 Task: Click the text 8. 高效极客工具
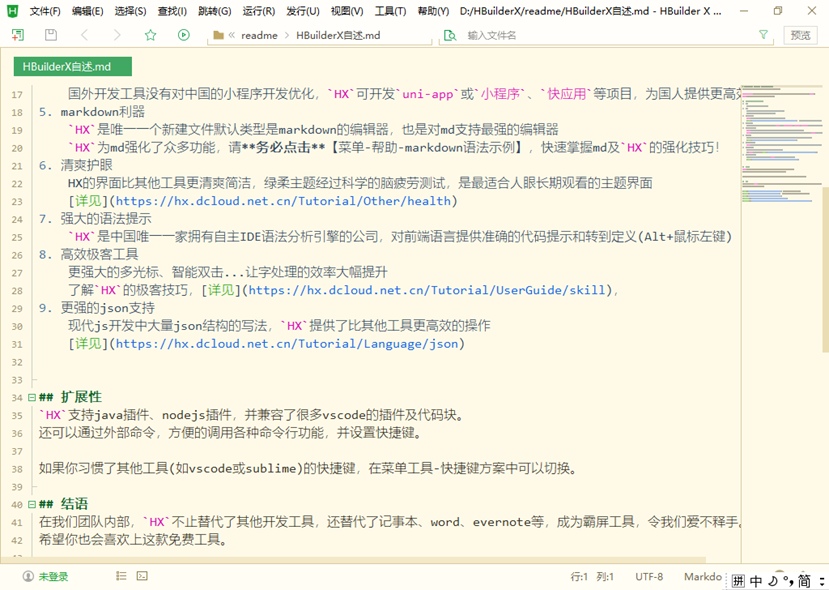(x=89, y=255)
